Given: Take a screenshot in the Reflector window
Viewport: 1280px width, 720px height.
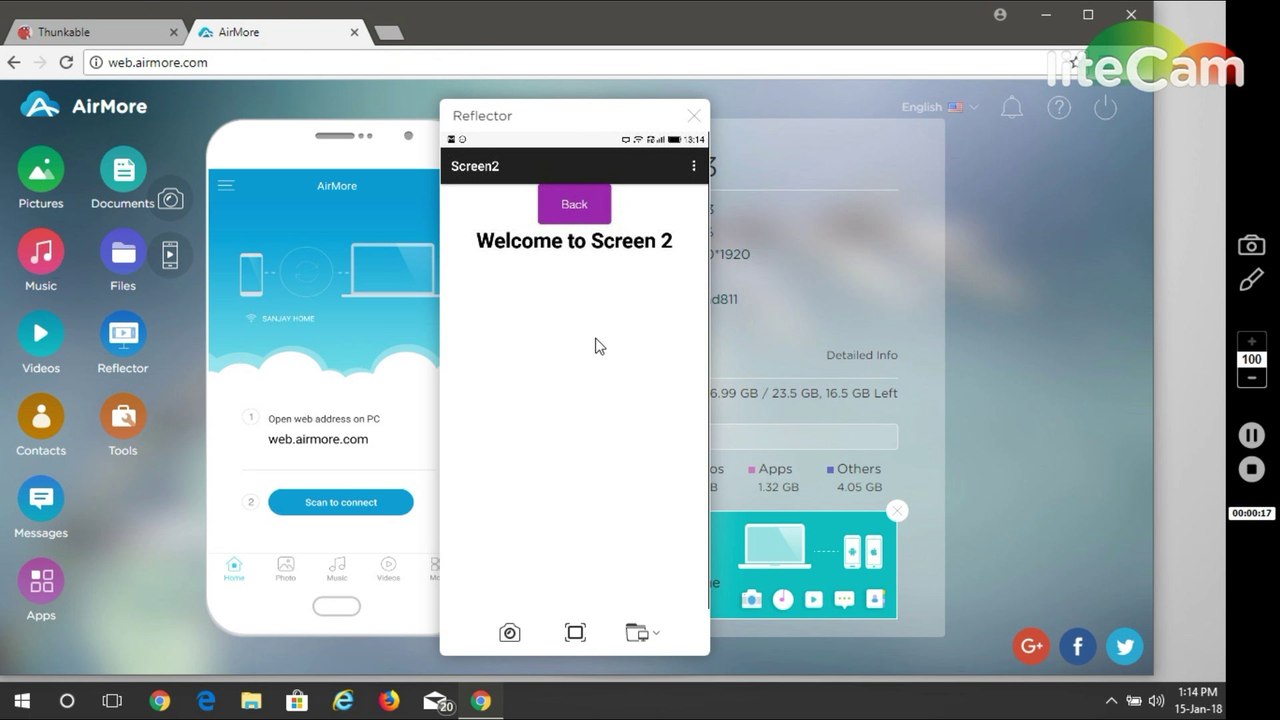Looking at the screenshot, I should (x=510, y=633).
